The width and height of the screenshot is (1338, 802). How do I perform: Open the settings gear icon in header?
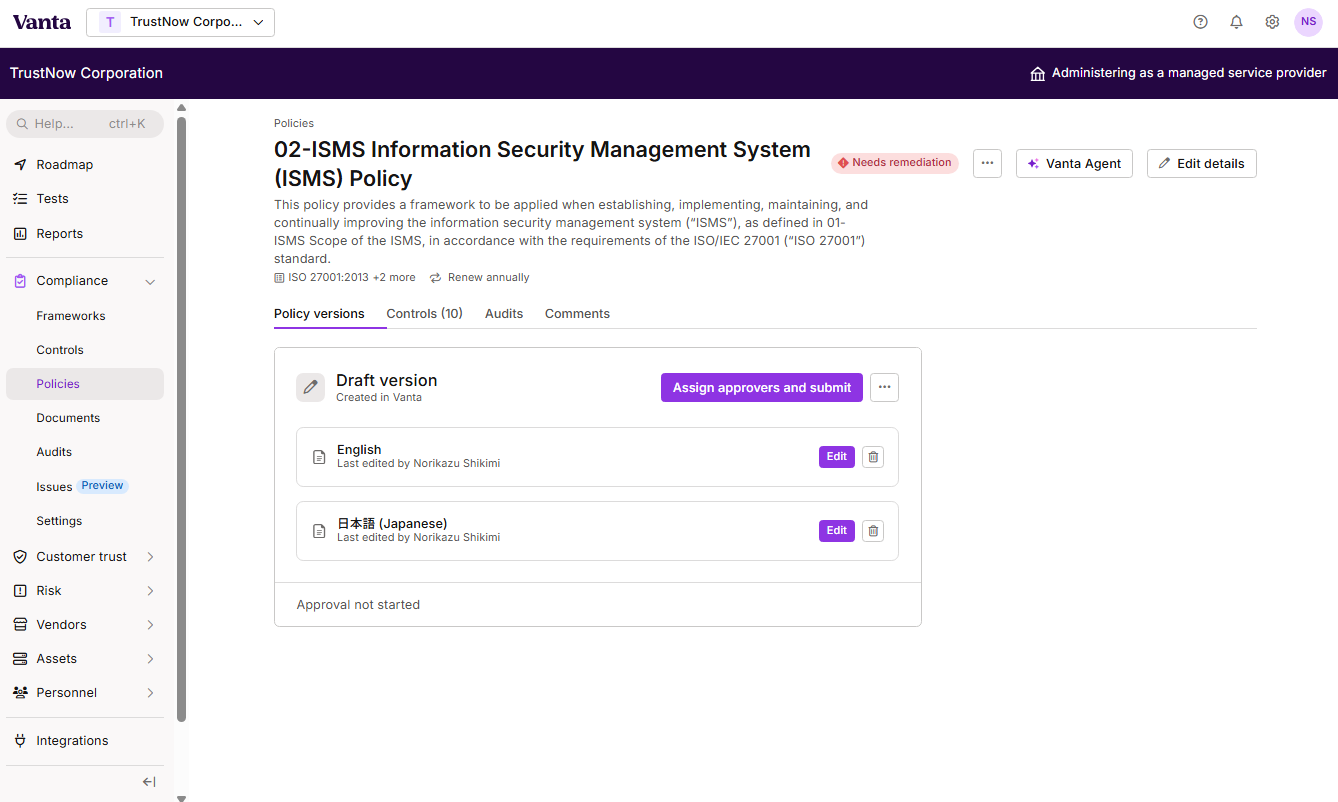tap(1272, 22)
